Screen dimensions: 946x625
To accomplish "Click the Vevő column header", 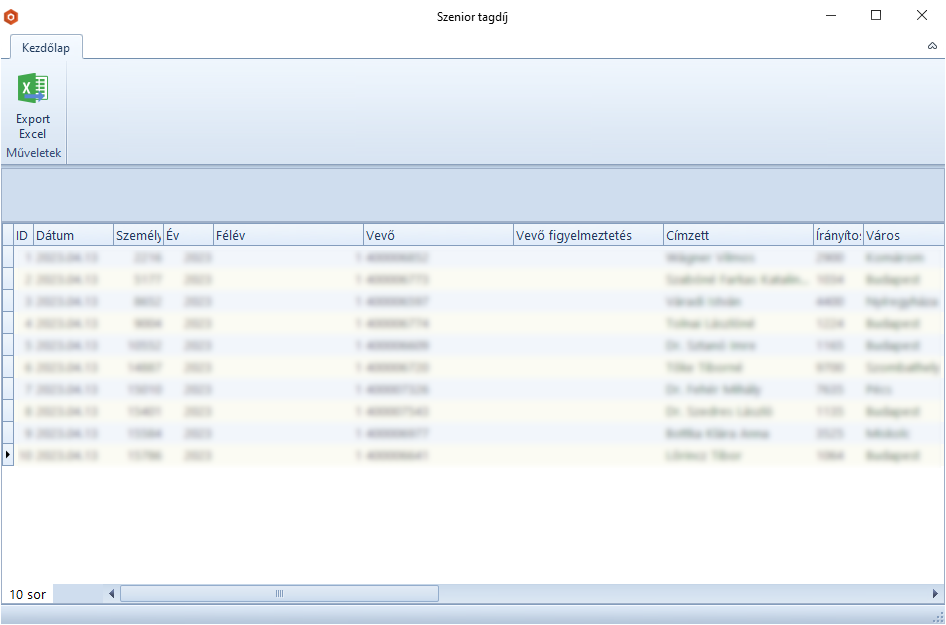I will (437, 236).
